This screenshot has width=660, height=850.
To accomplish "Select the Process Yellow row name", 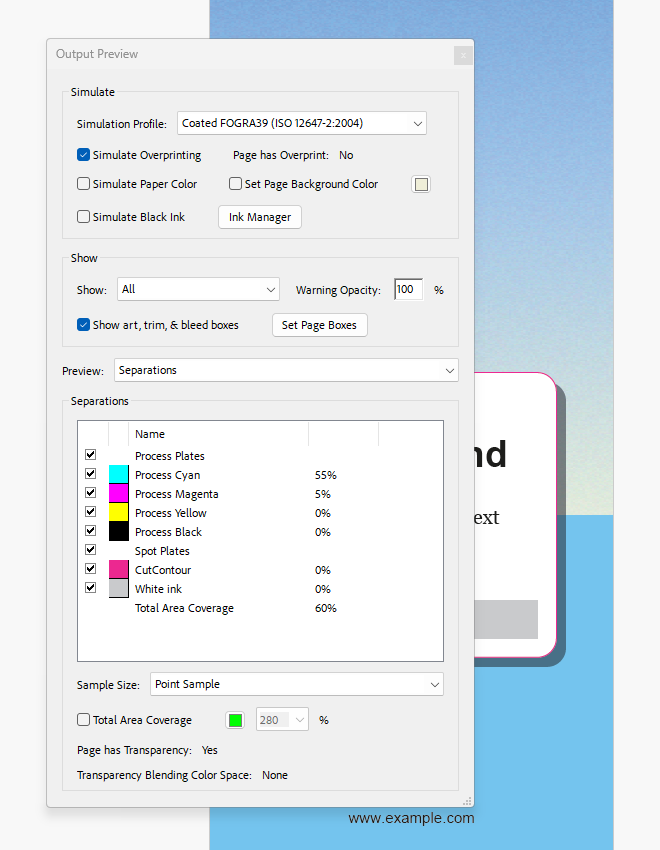I will 171,513.
